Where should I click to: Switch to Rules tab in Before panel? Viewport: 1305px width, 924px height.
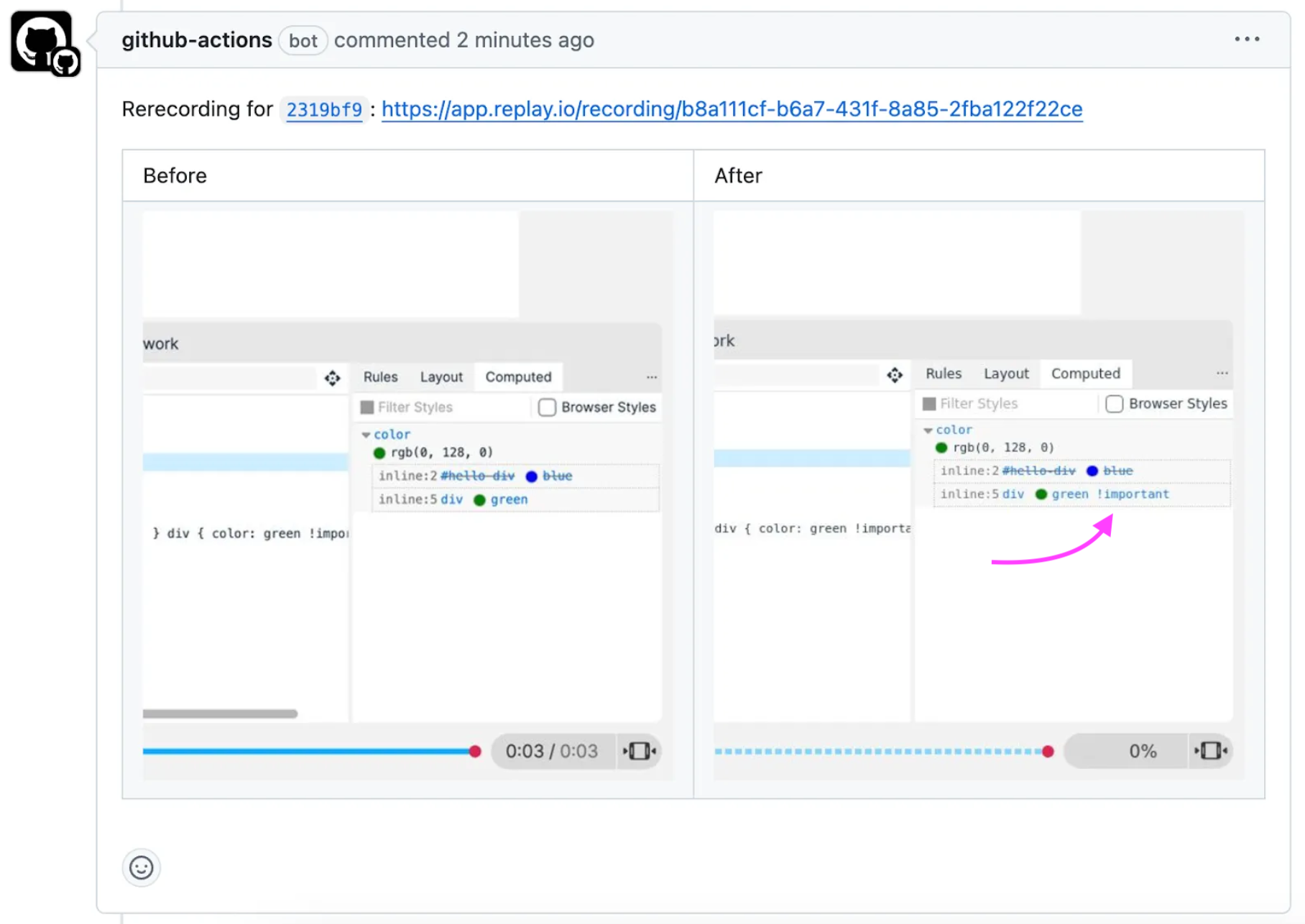point(380,377)
